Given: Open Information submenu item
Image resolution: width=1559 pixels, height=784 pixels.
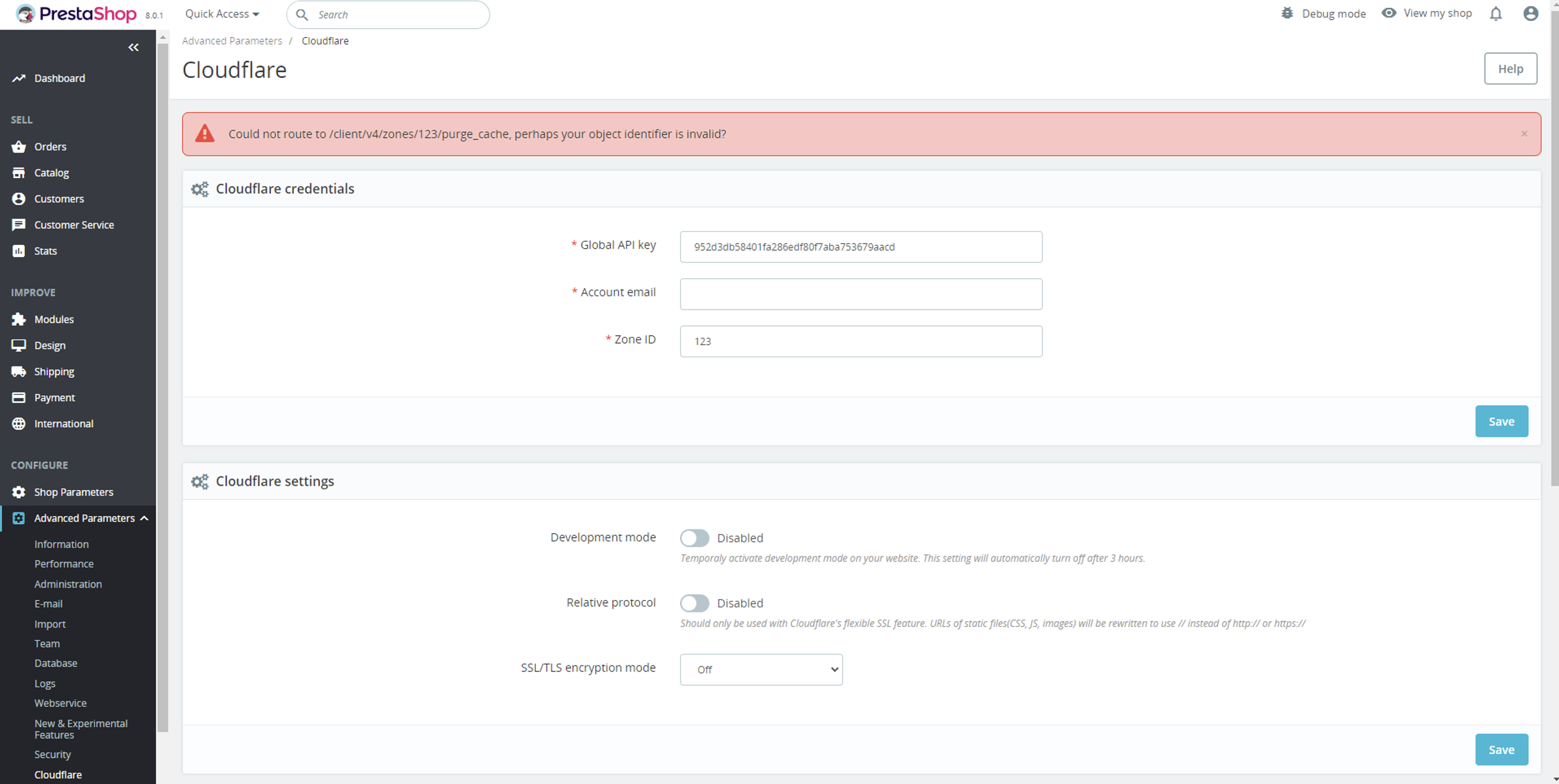Looking at the screenshot, I should [62, 544].
